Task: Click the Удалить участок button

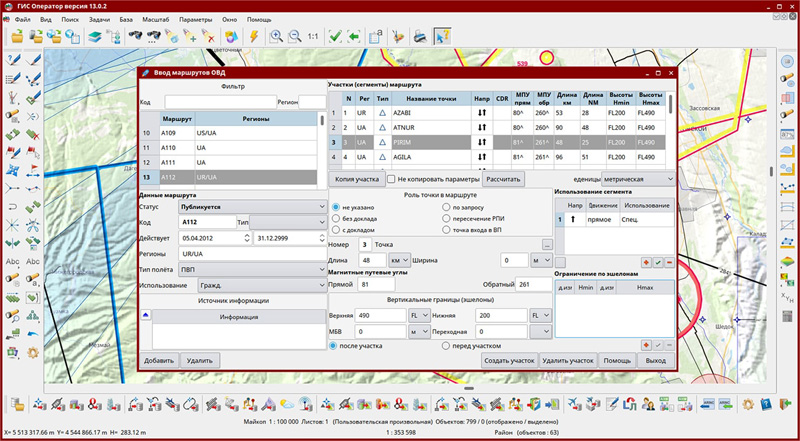Action: pos(568,360)
